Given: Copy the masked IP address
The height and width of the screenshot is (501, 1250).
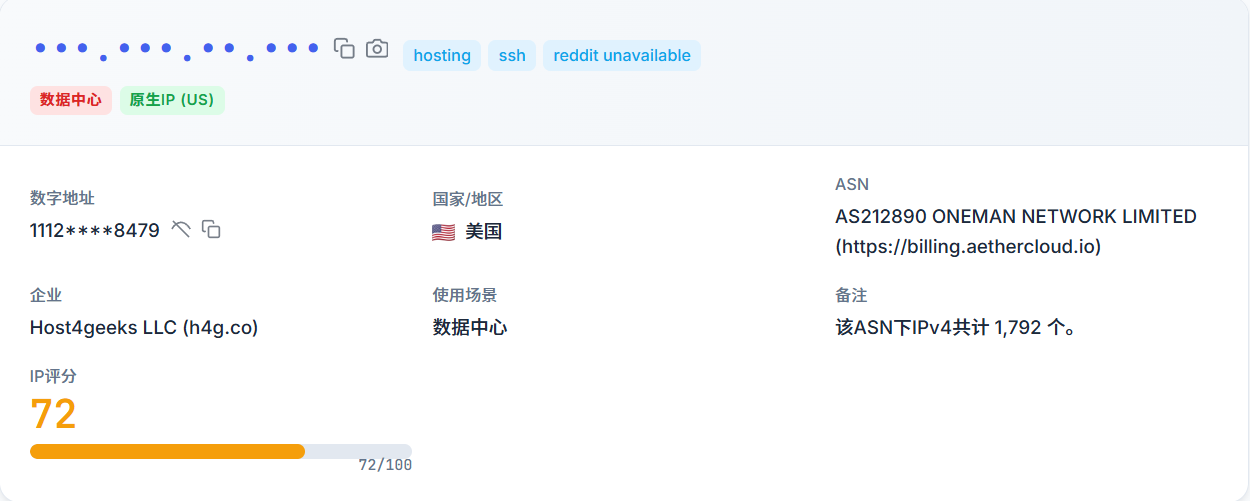Looking at the screenshot, I should pos(344,48).
